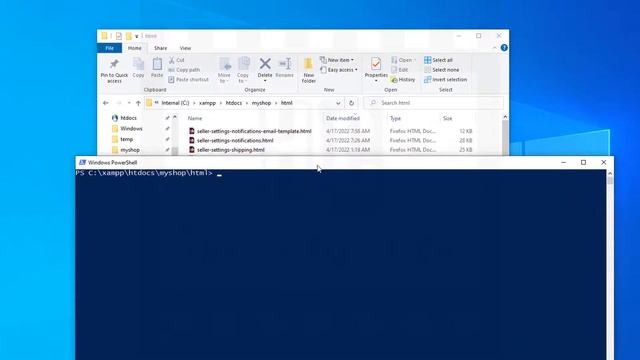This screenshot has height=360, width=640.
Task: Open the File tab
Action: (x=109, y=48)
